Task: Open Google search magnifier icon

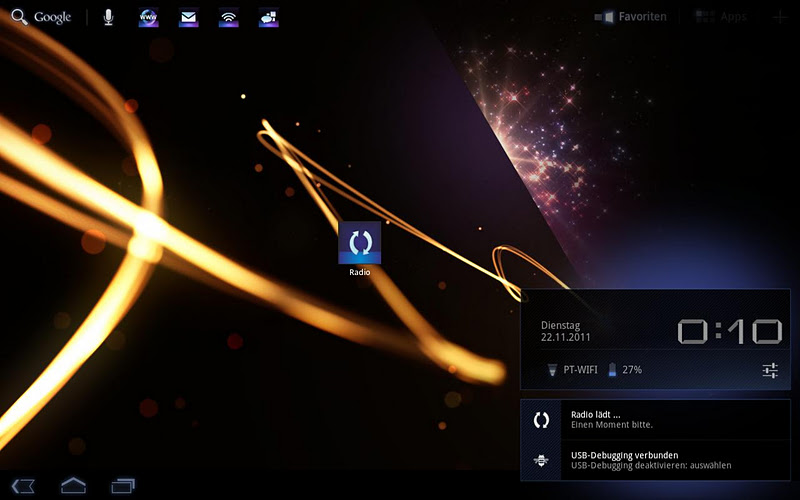Action: coord(19,17)
